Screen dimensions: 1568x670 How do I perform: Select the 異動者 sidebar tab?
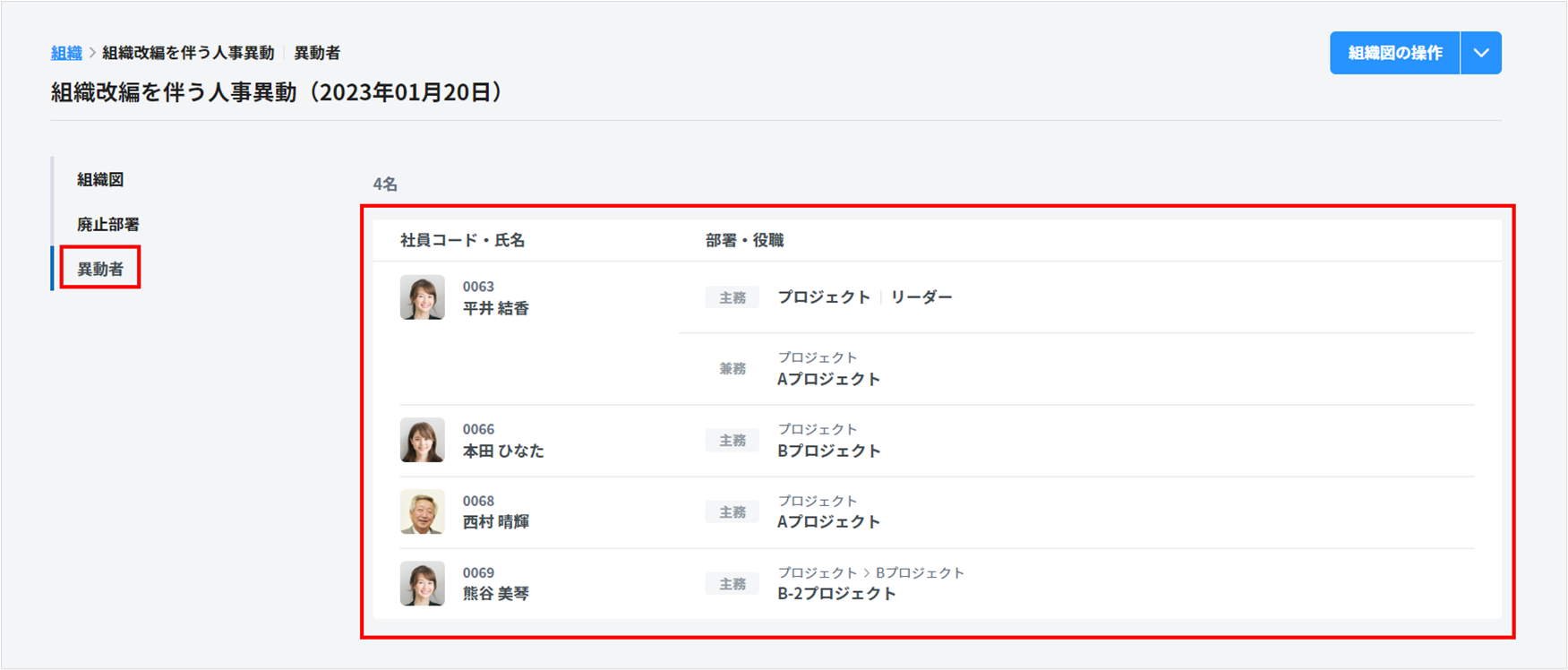pyautogui.click(x=100, y=269)
